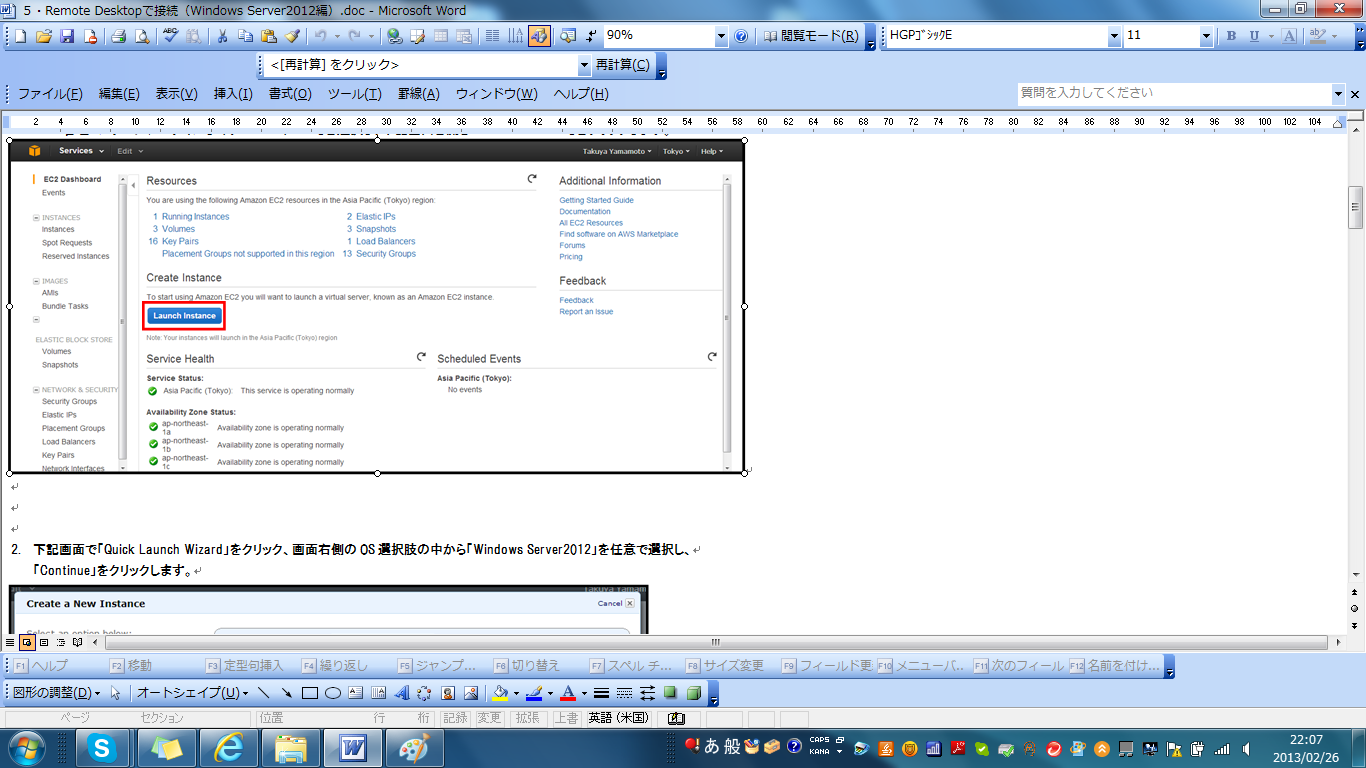Toggle Bold formatting
1366x768 pixels.
1231,36
